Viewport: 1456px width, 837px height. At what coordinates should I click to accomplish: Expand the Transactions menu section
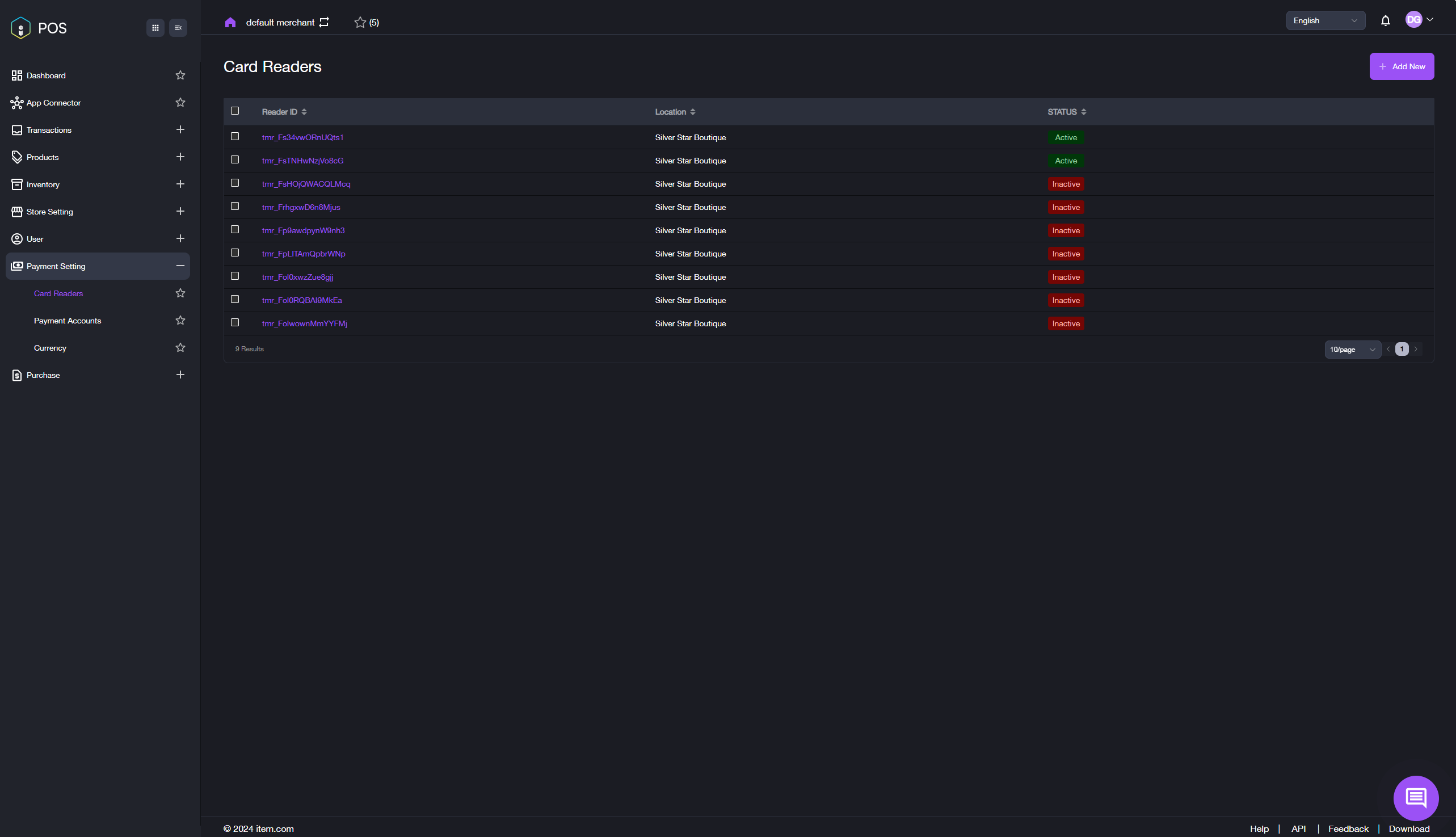click(180, 130)
